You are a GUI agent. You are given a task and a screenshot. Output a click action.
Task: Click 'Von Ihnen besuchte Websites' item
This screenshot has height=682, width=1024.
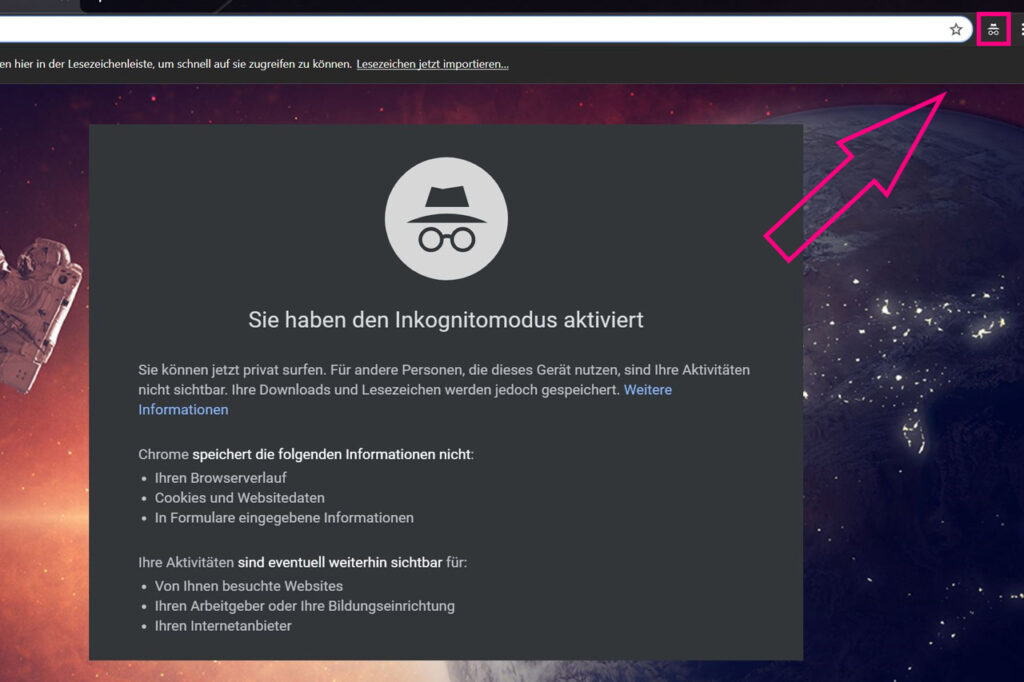249,586
